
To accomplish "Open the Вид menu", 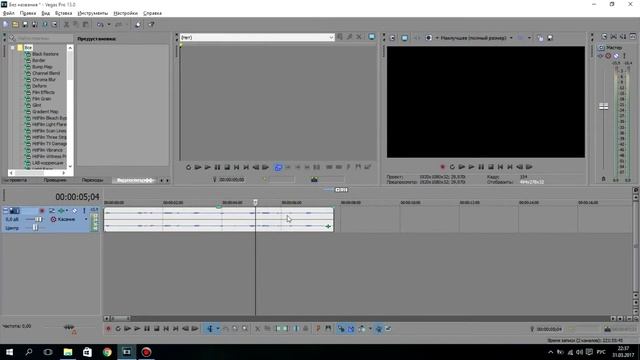I will click(x=46, y=13).
